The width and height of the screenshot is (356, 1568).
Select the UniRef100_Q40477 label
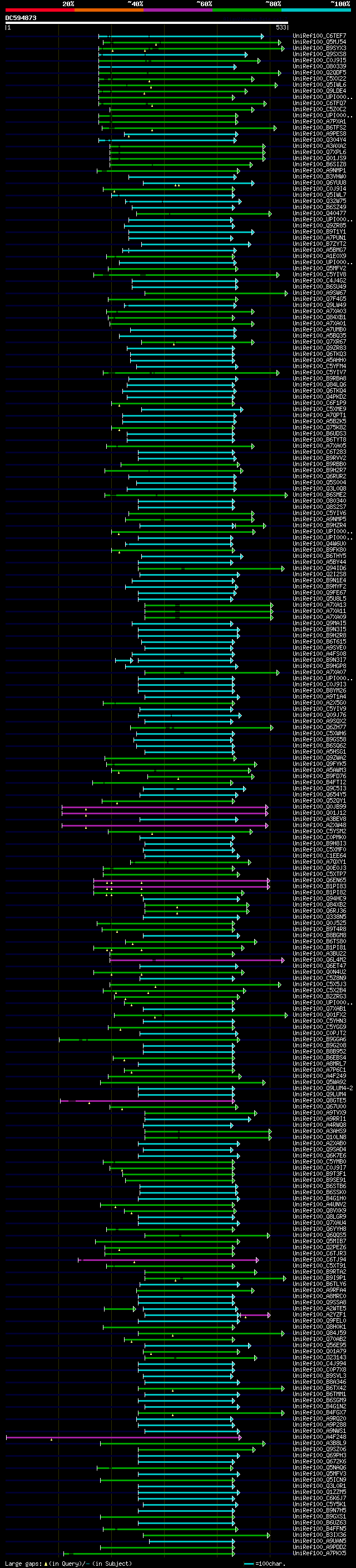(319, 213)
